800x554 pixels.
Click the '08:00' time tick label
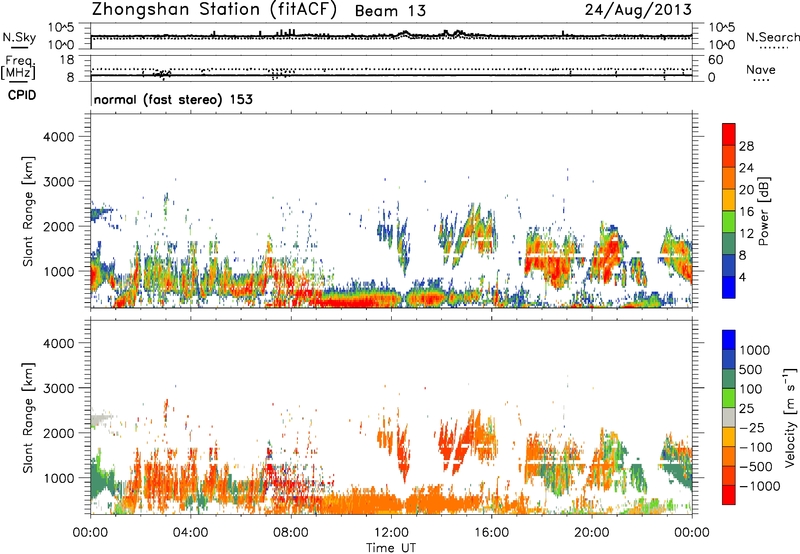(291, 533)
